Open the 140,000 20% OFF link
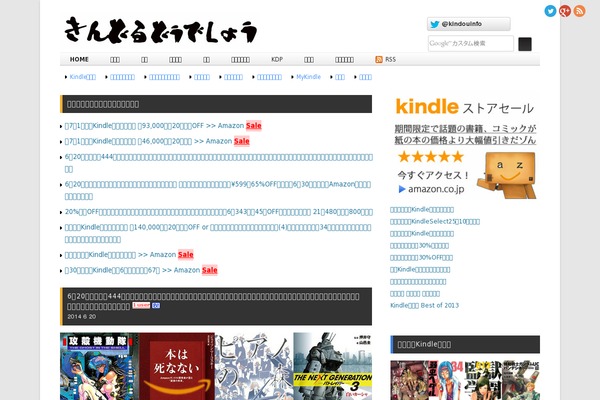 click(x=218, y=233)
